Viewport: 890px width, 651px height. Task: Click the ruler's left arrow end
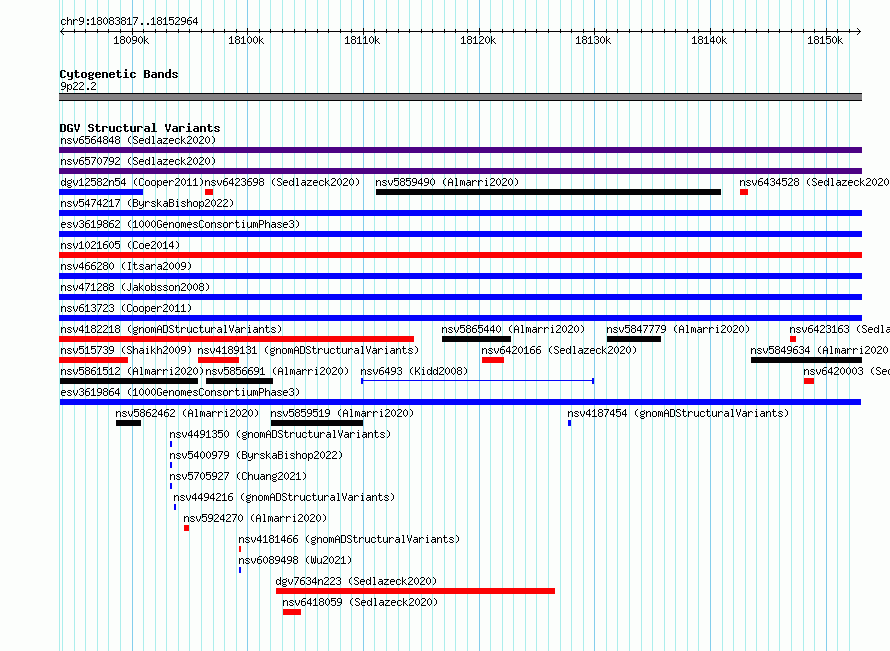coord(62,31)
